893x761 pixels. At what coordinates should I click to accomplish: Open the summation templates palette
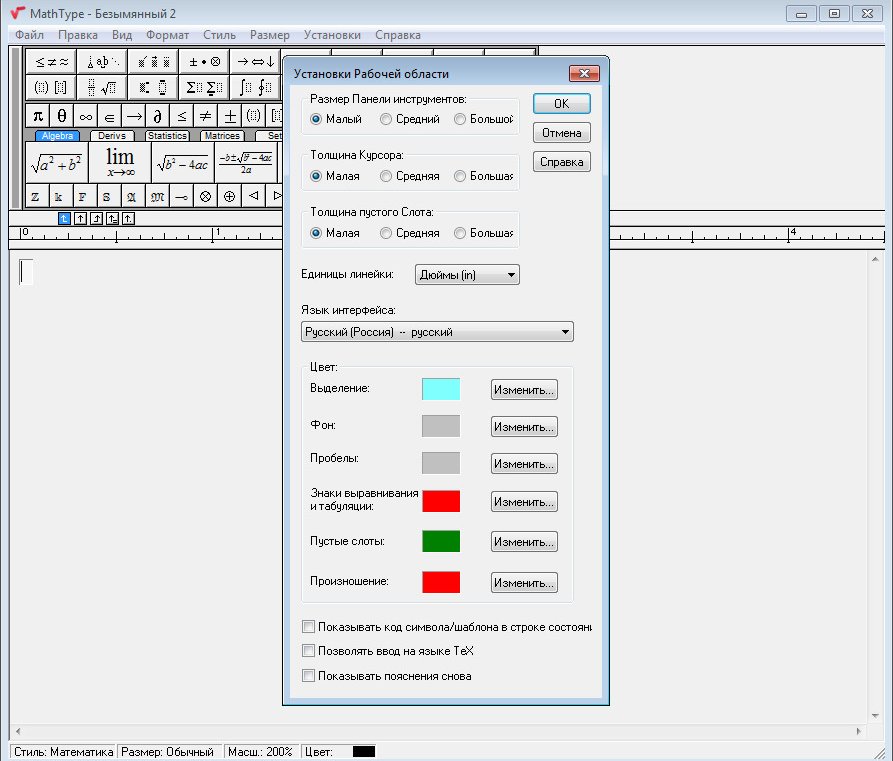204,87
